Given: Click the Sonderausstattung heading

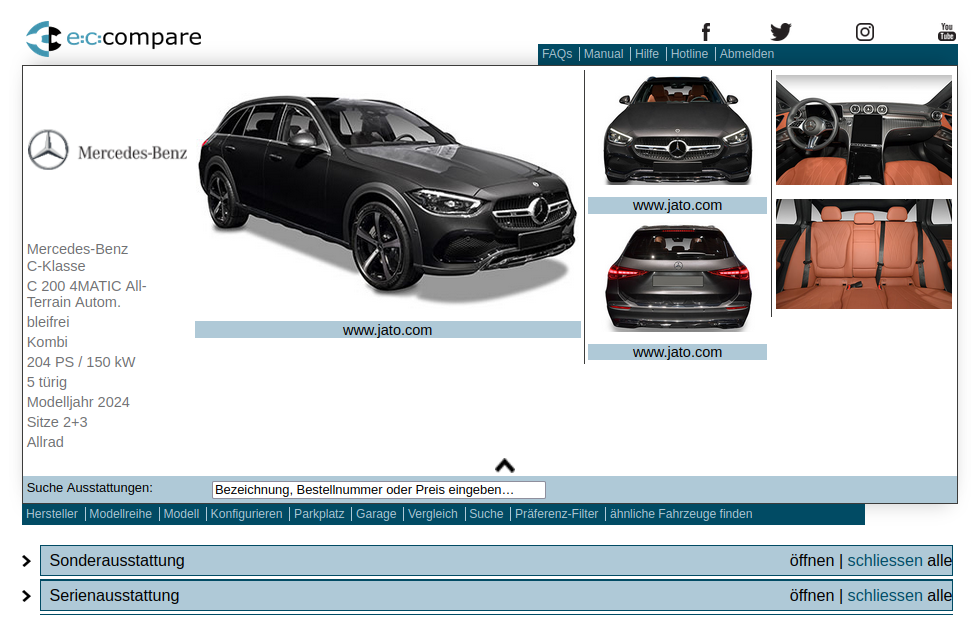Looking at the screenshot, I should 117,561.
